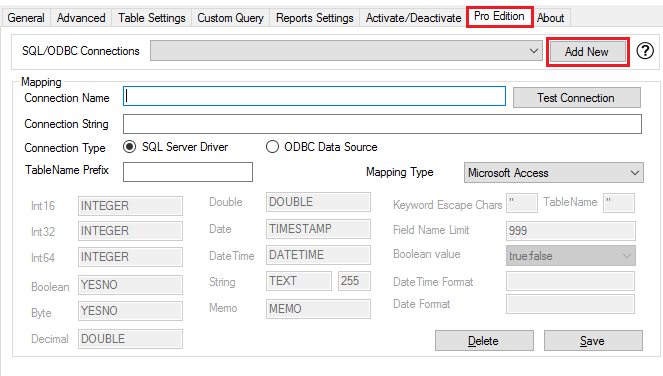Click the Connection Type label
663x376 pixels.
coord(65,148)
